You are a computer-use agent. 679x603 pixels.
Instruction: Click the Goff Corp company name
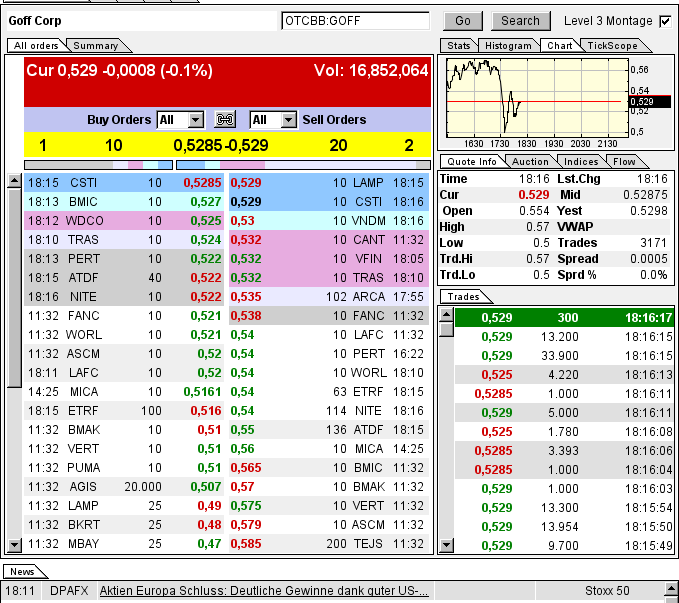click(35, 21)
